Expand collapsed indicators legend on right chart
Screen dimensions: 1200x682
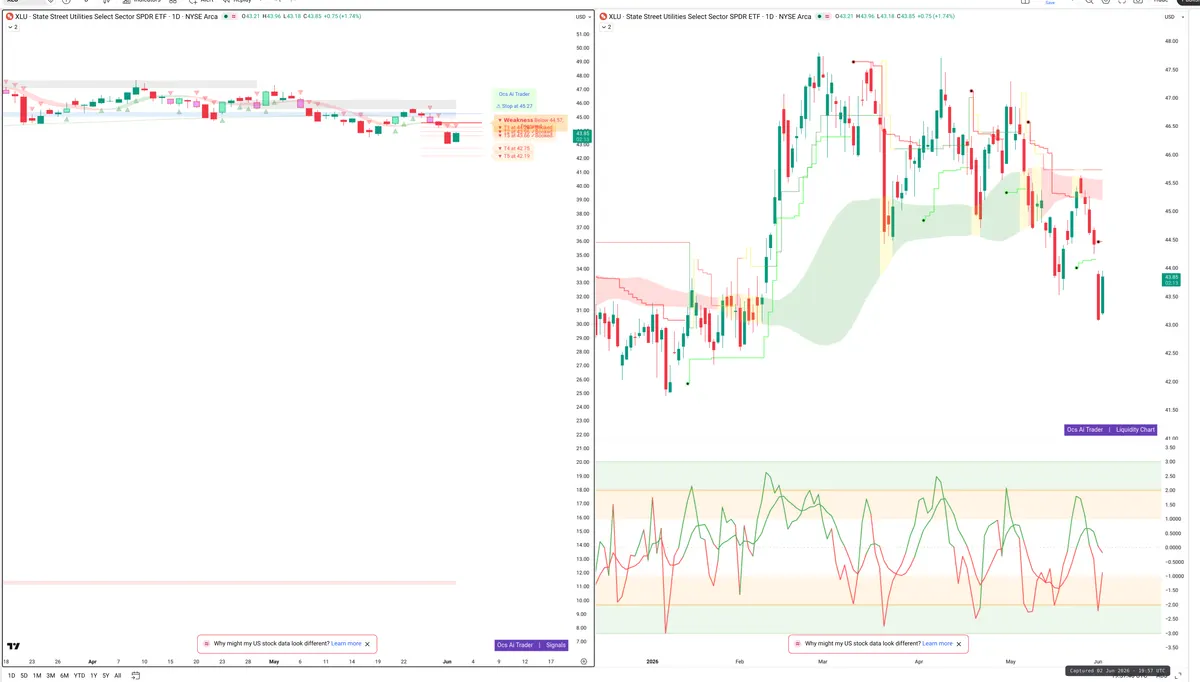(607, 27)
